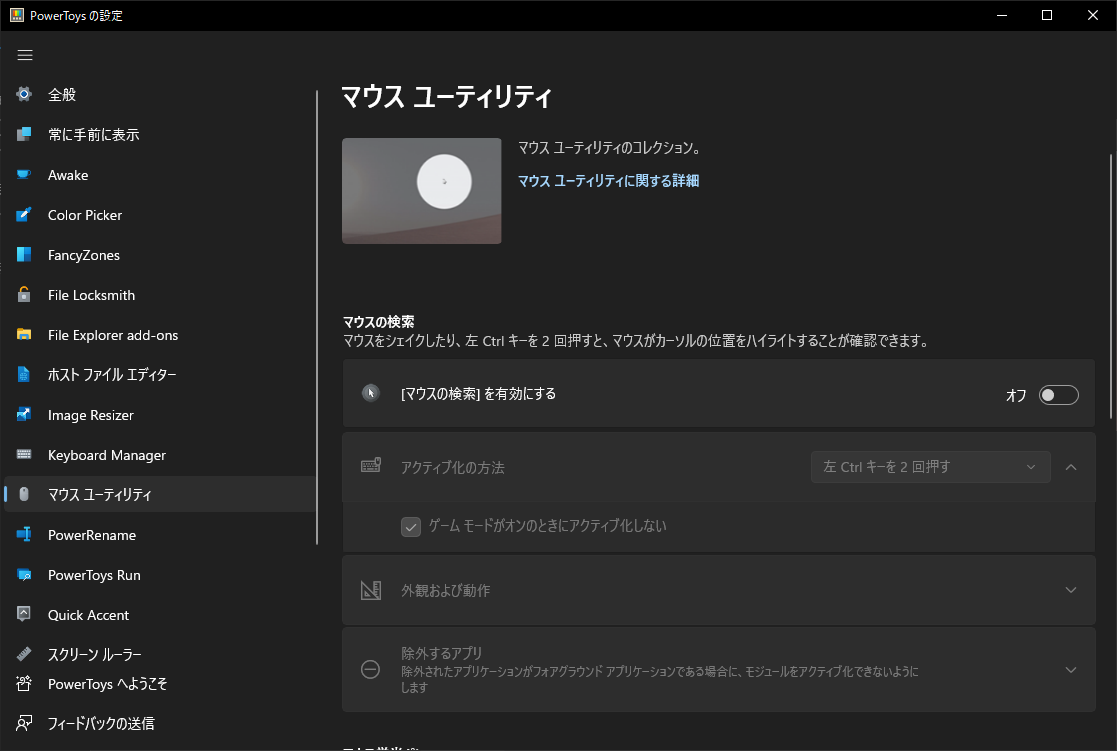Minimize the PowerToys settings window
Viewport: 1117px width, 751px height.
point(1002,15)
